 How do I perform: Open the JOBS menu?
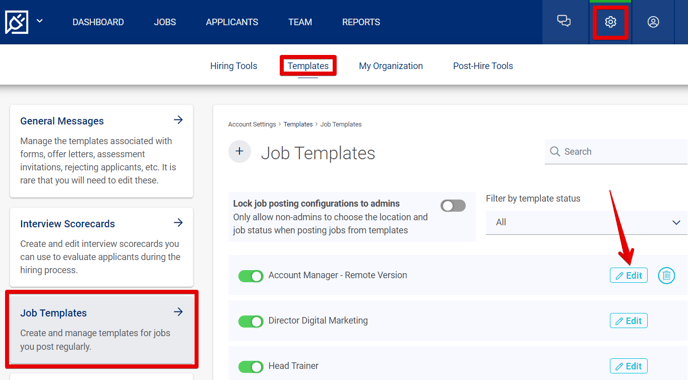click(x=165, y=22)
